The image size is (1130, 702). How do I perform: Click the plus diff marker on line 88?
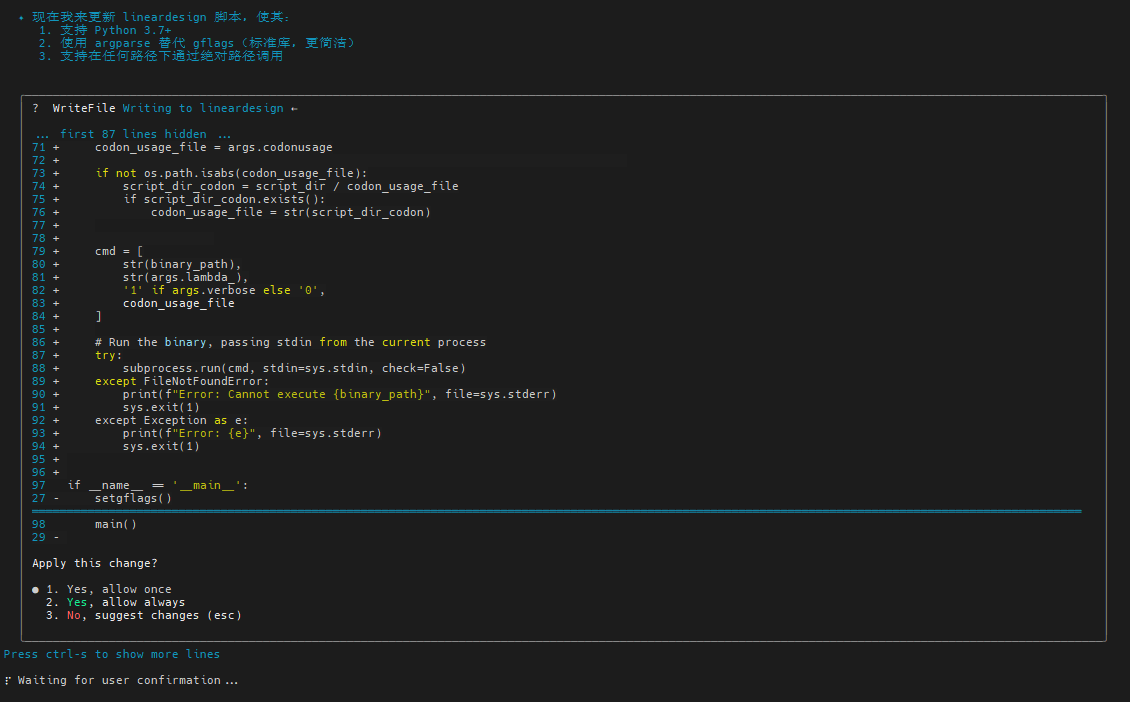coord(56,368)
